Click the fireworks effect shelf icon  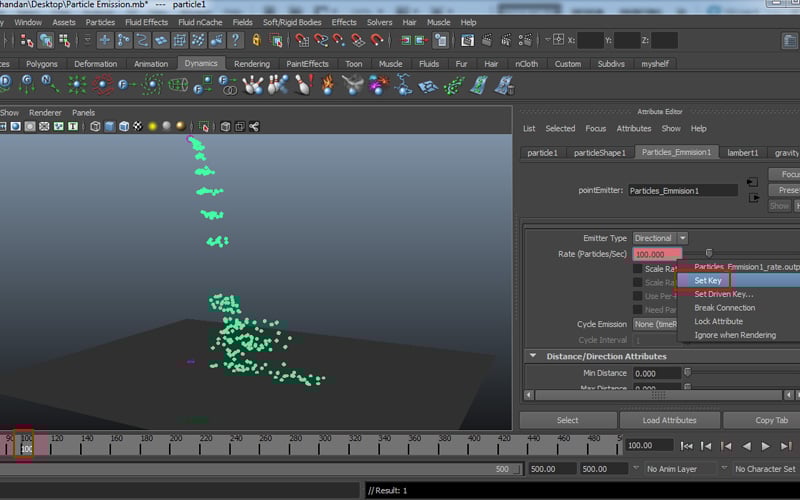pyautogui.click(x=377, y=86)
